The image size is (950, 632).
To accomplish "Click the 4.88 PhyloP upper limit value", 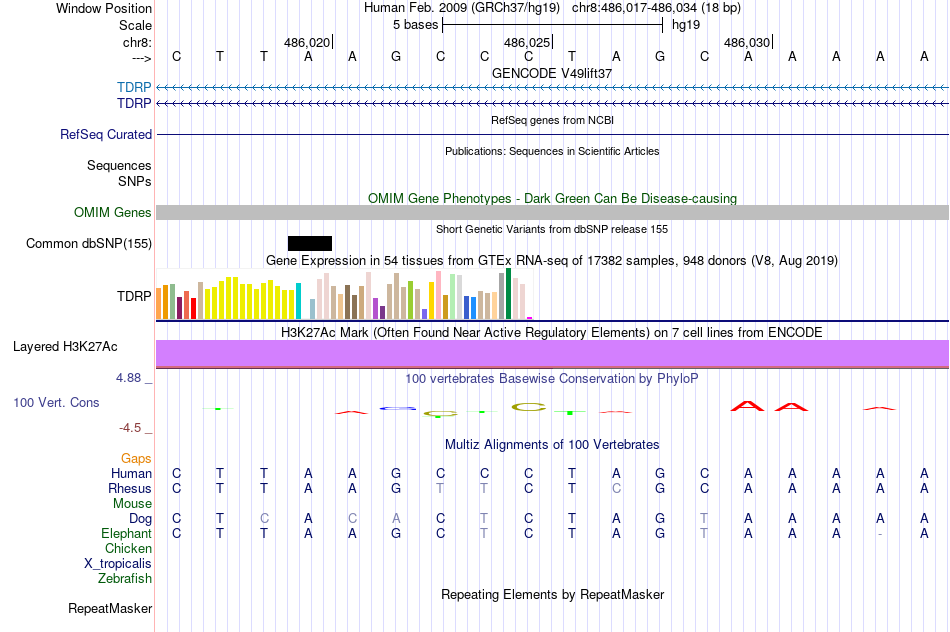I will (128, 378).
